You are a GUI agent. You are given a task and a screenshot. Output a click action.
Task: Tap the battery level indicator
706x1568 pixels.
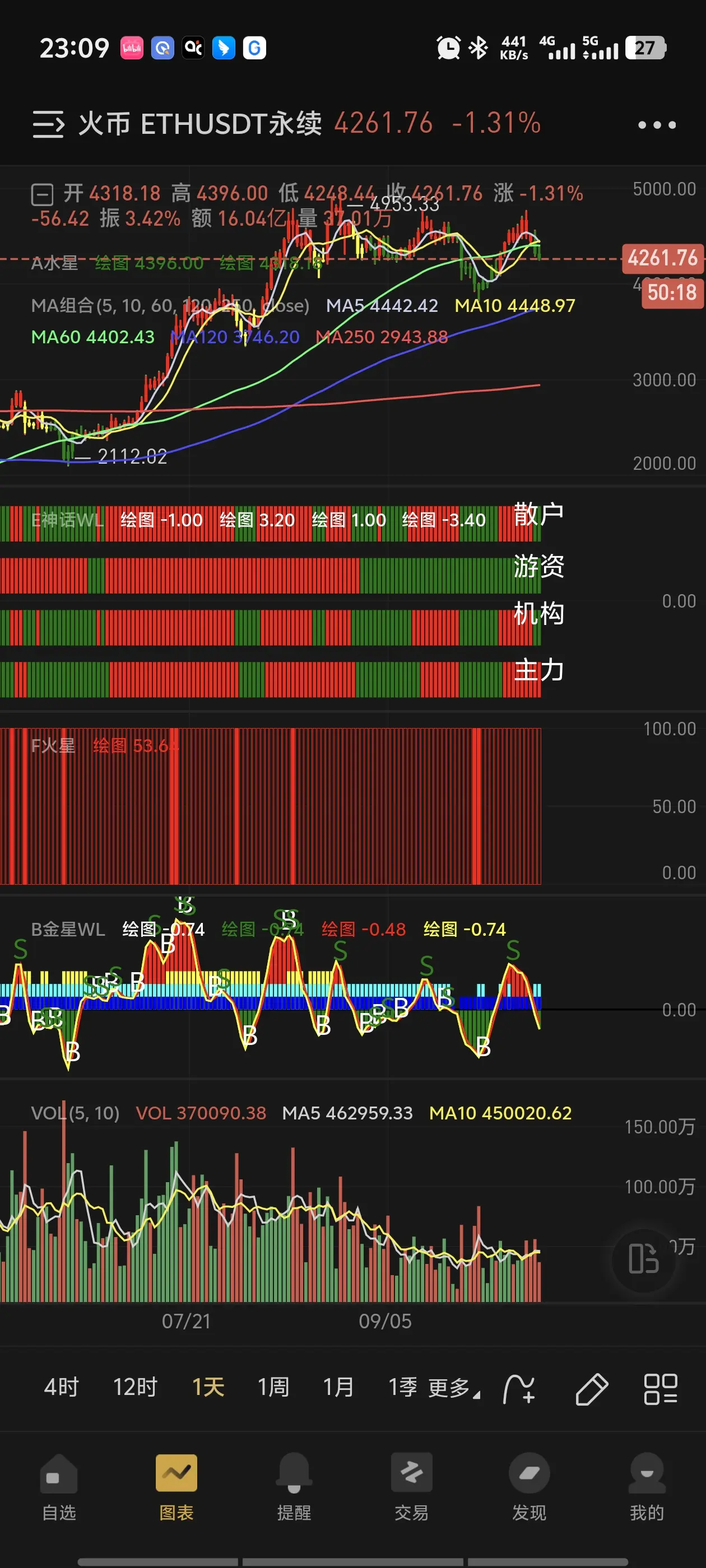tap(646, 48)
